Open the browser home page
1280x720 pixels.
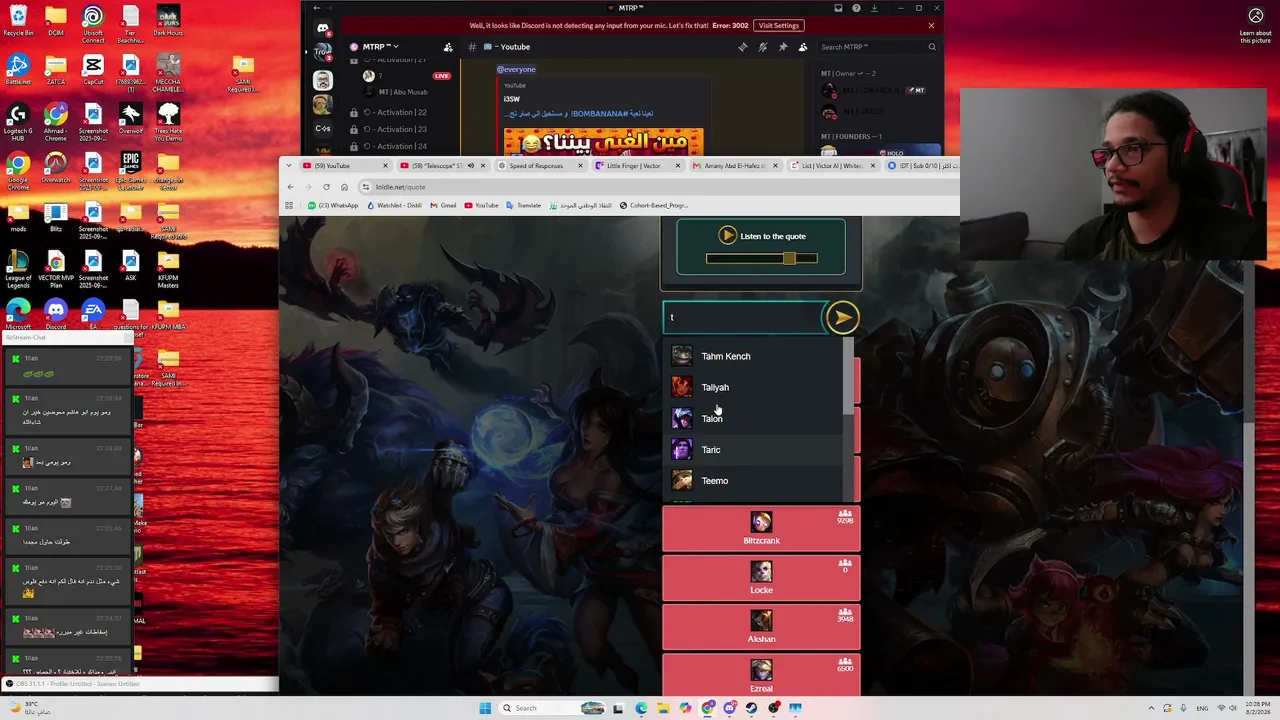344,187
